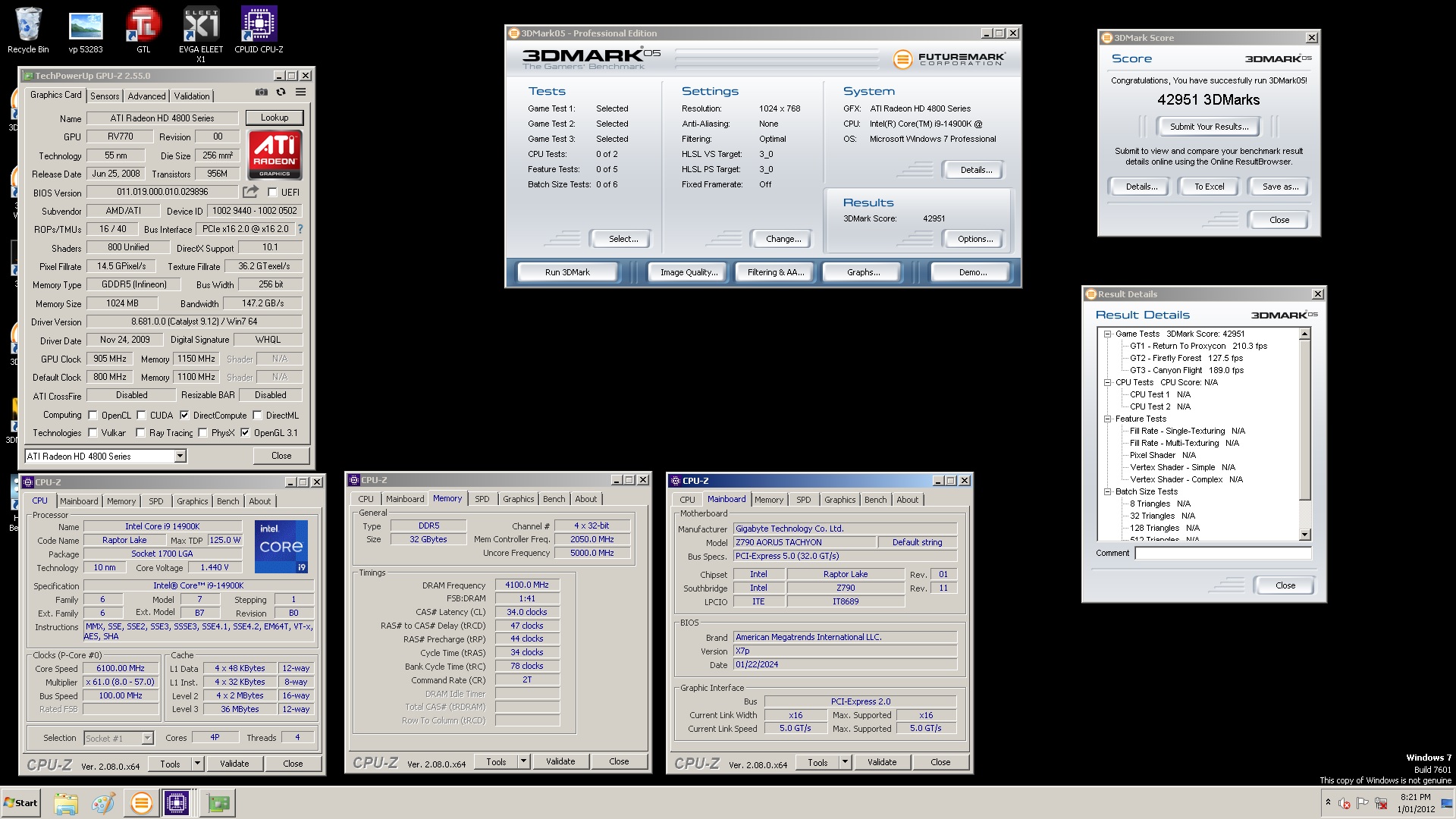Toggle the OpenGL 3.1 checkbox
This screenshot has height=819, width=1456.
click(245, 433)
